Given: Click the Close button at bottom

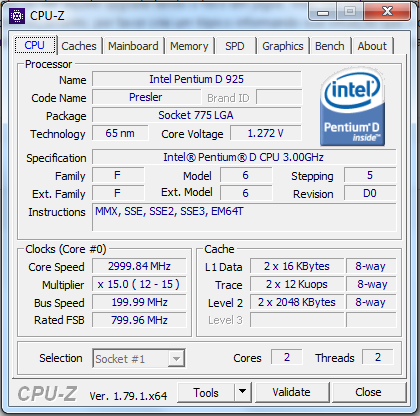Looking at the screenshot, I should click(368, 392).
